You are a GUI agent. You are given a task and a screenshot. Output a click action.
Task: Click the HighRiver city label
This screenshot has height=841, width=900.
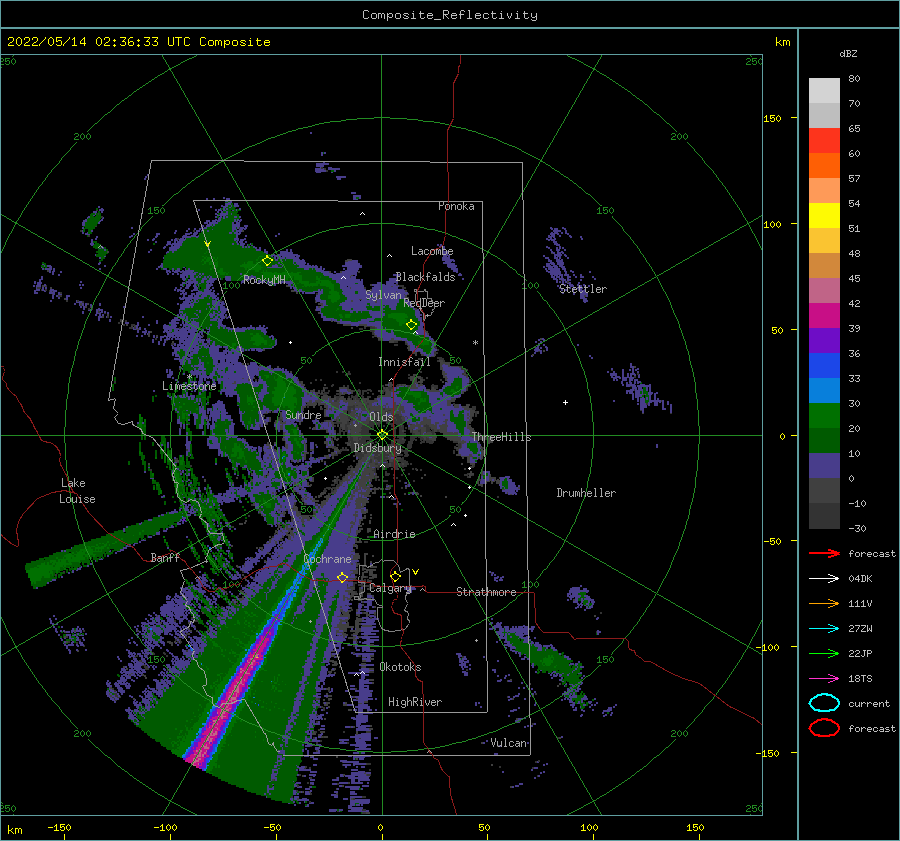415,702
